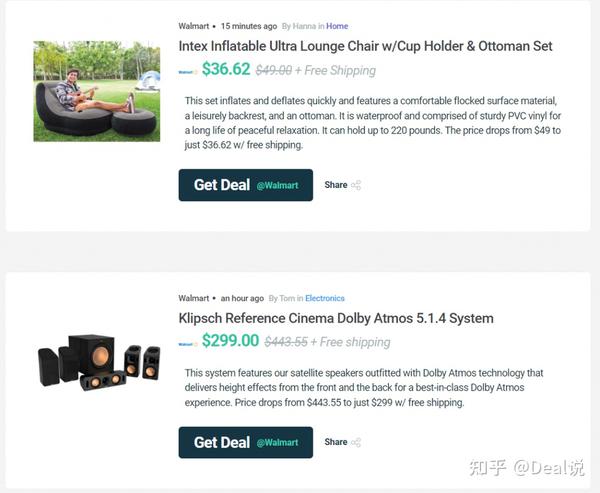This screenshot has height=493, width=600.
Task: Click the crossed-out $443.55 original price
Action: pyautogui.click(x=285, y=342)
